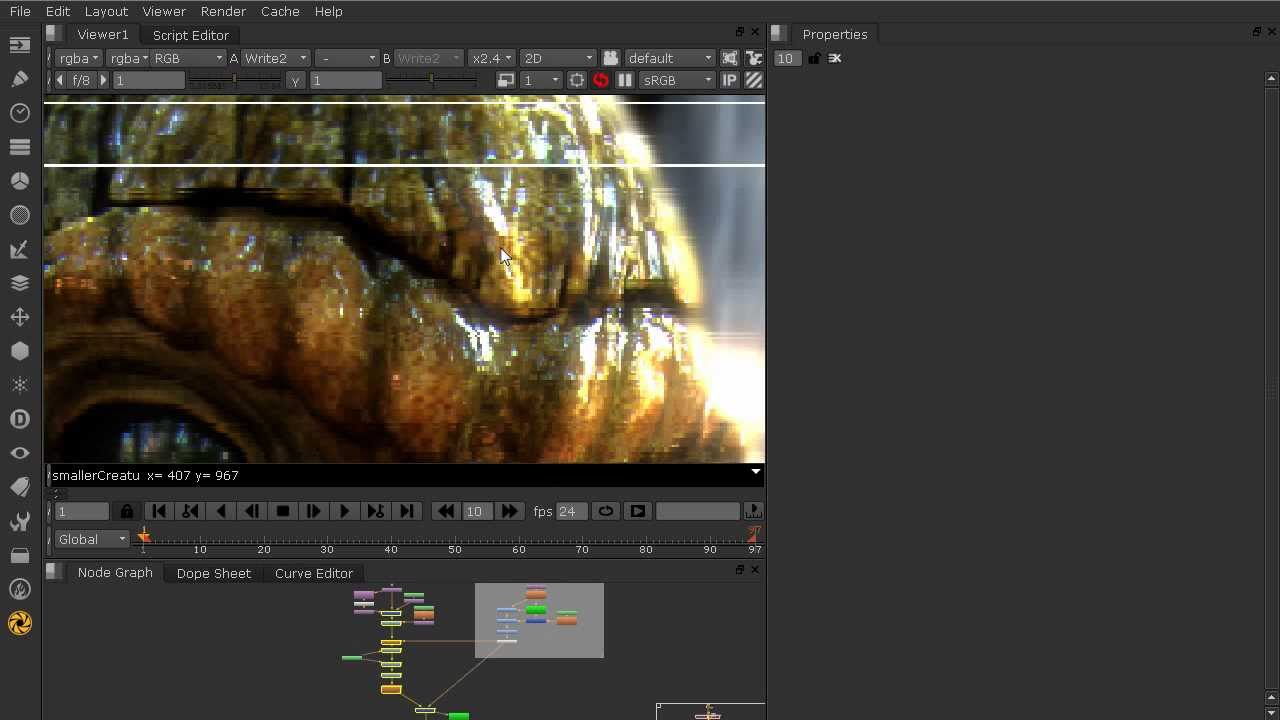Click the ROI region icon in viewer

577,80
